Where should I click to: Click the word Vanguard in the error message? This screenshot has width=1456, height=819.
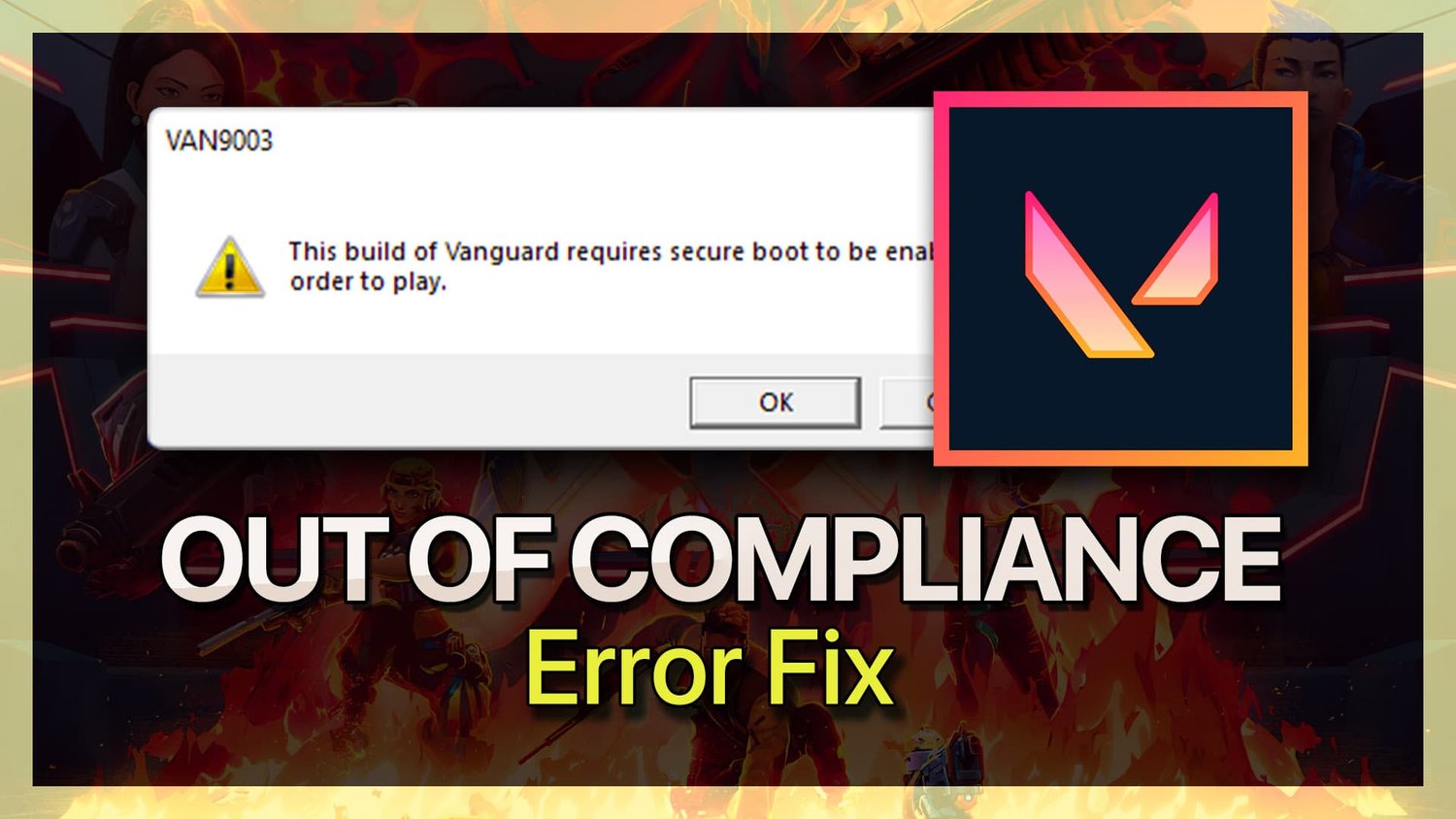click(502, 252)
